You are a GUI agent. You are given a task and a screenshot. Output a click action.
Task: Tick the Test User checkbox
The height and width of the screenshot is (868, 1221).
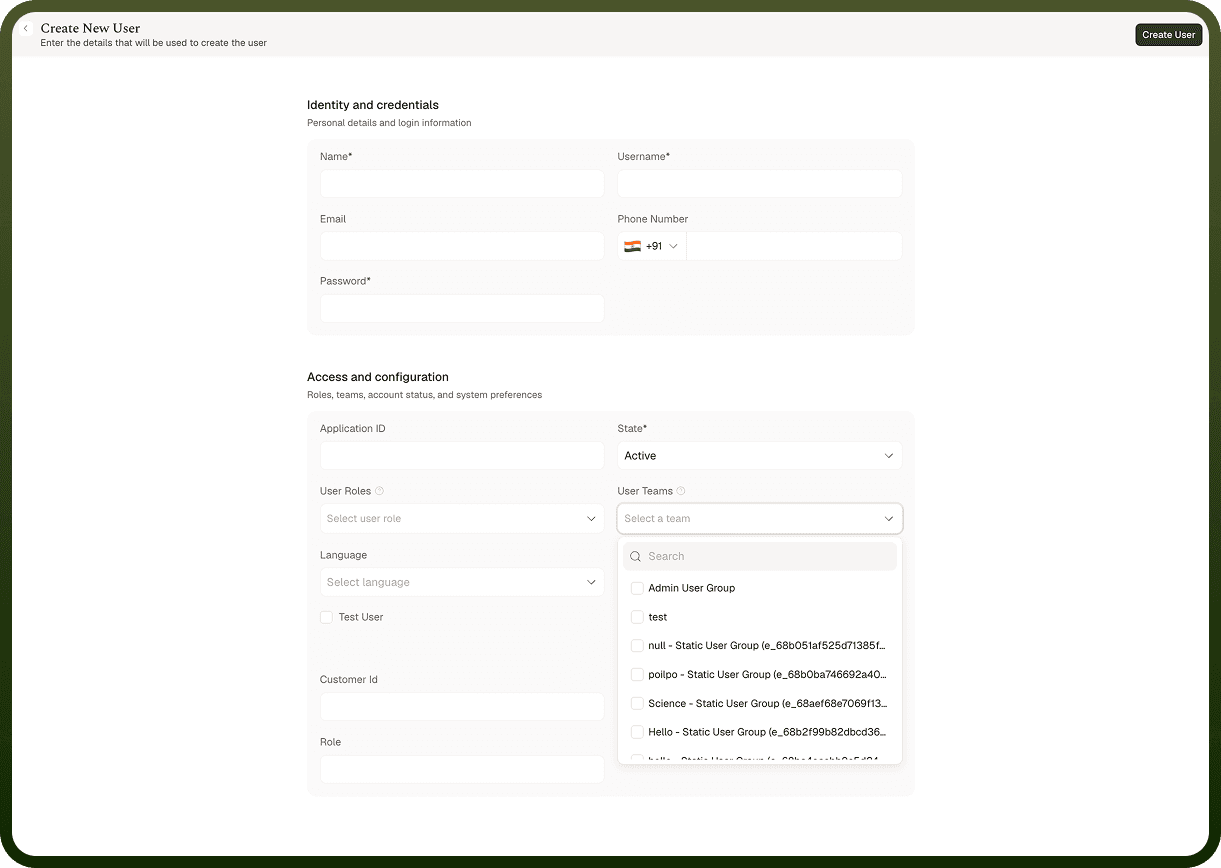[326, 617]
